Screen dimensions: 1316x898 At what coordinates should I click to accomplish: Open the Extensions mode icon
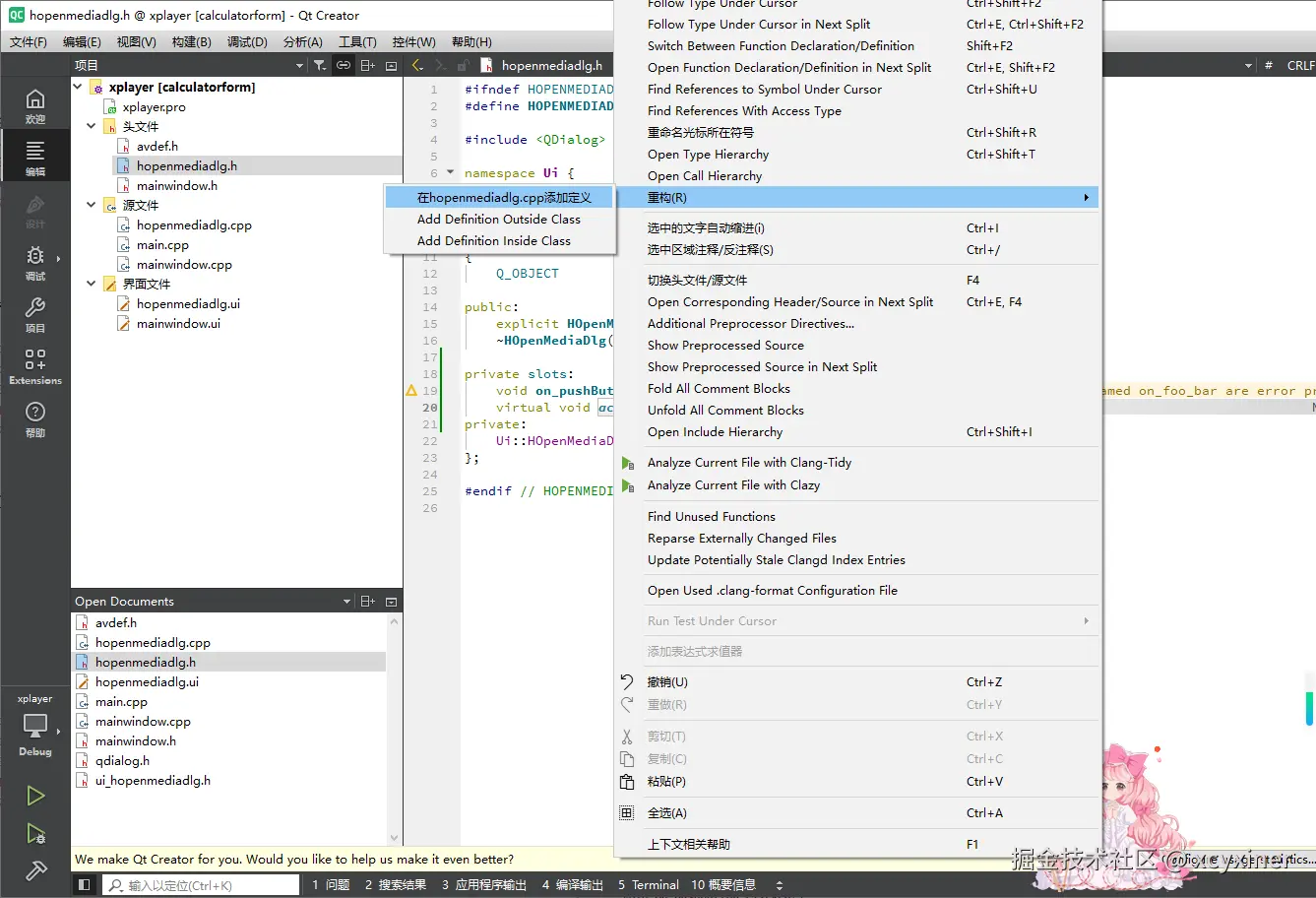[x=35, y=366]
